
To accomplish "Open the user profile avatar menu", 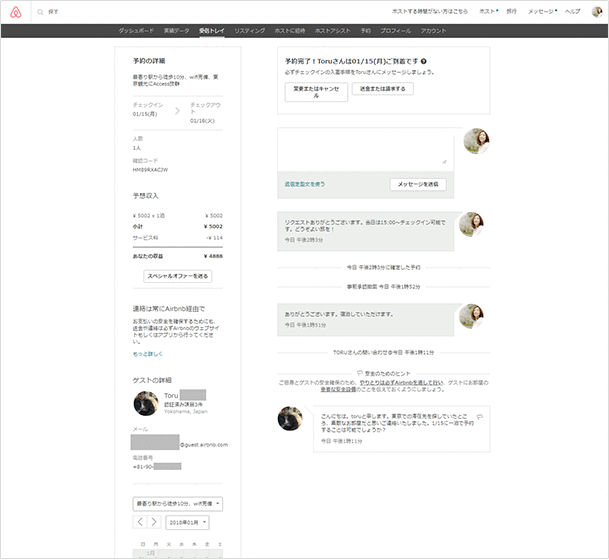I will point(596,11).
